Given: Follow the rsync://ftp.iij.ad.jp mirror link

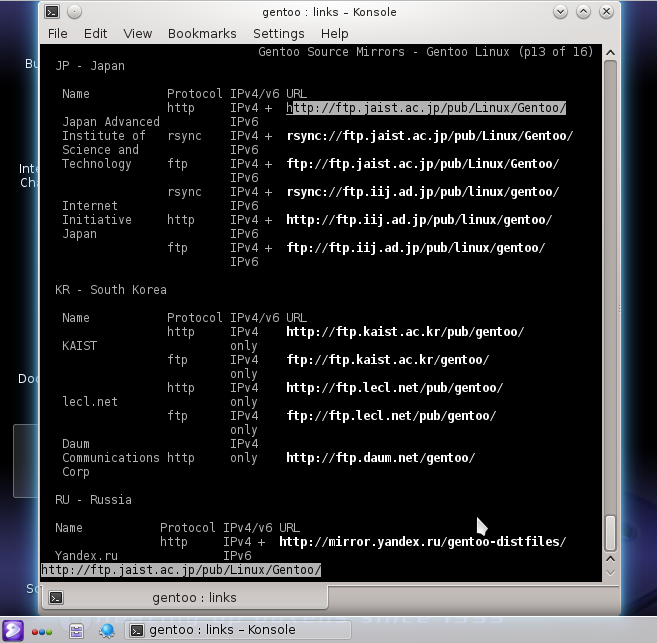Looking at the screenshot, I should tap(422, 192).
